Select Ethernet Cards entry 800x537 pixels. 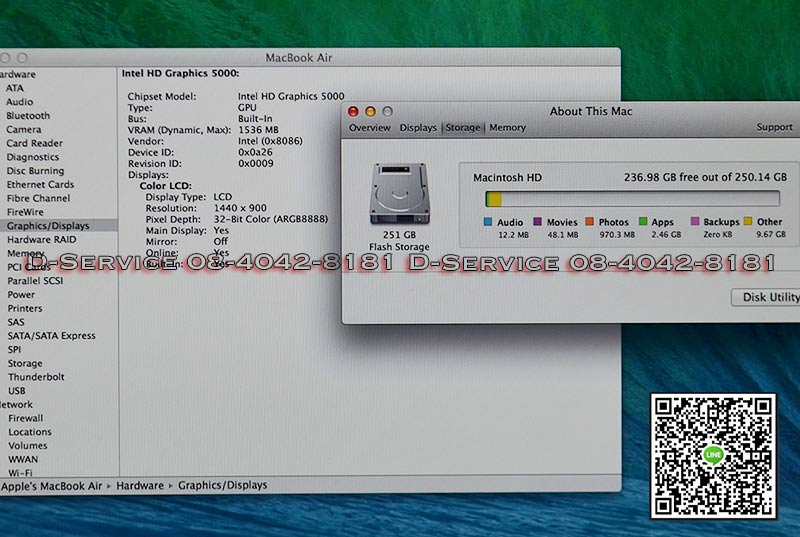tap(40, 184)
